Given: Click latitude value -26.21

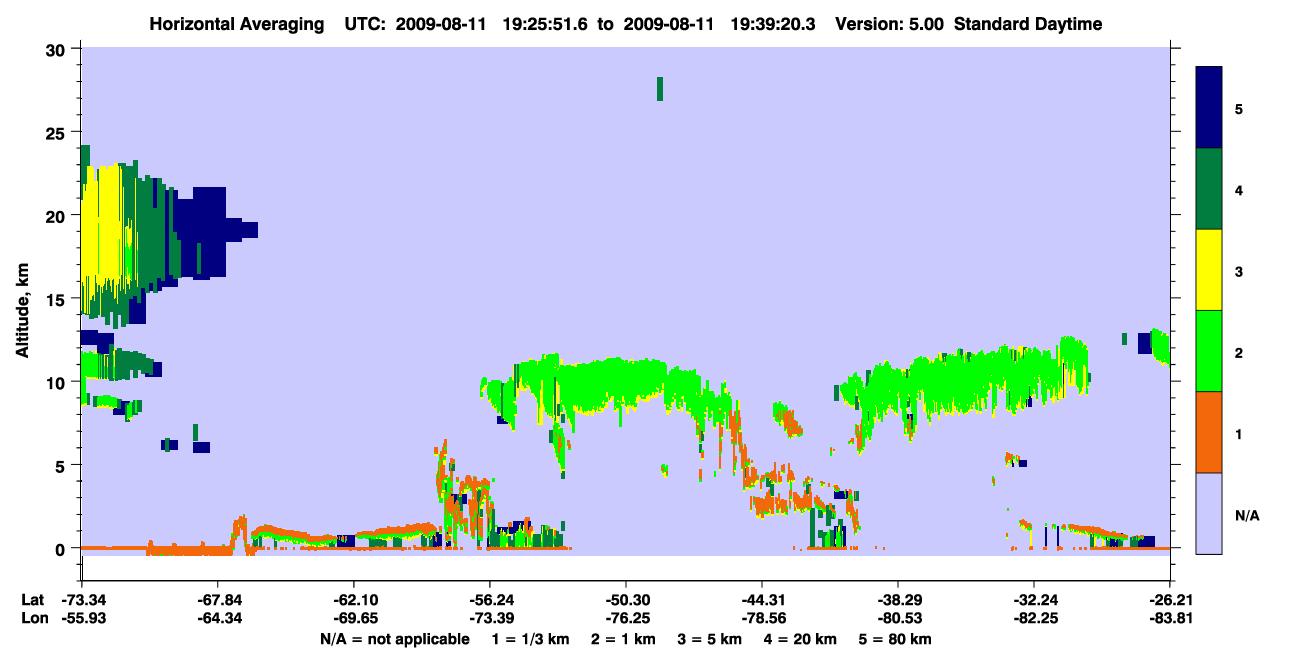Looking at the screenshot, I should [1170, 600].
